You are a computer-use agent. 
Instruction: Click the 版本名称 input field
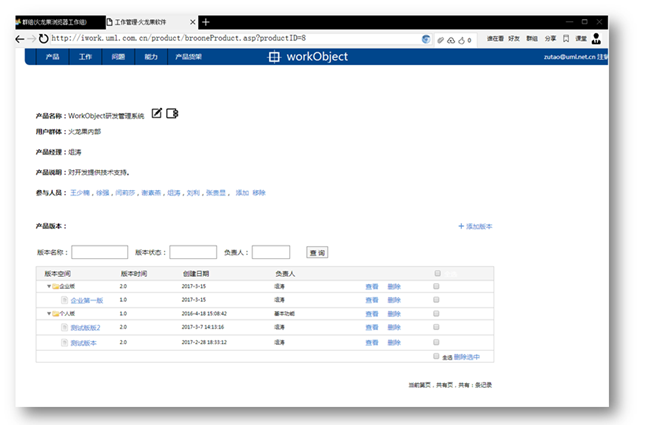tap(99, 253)
